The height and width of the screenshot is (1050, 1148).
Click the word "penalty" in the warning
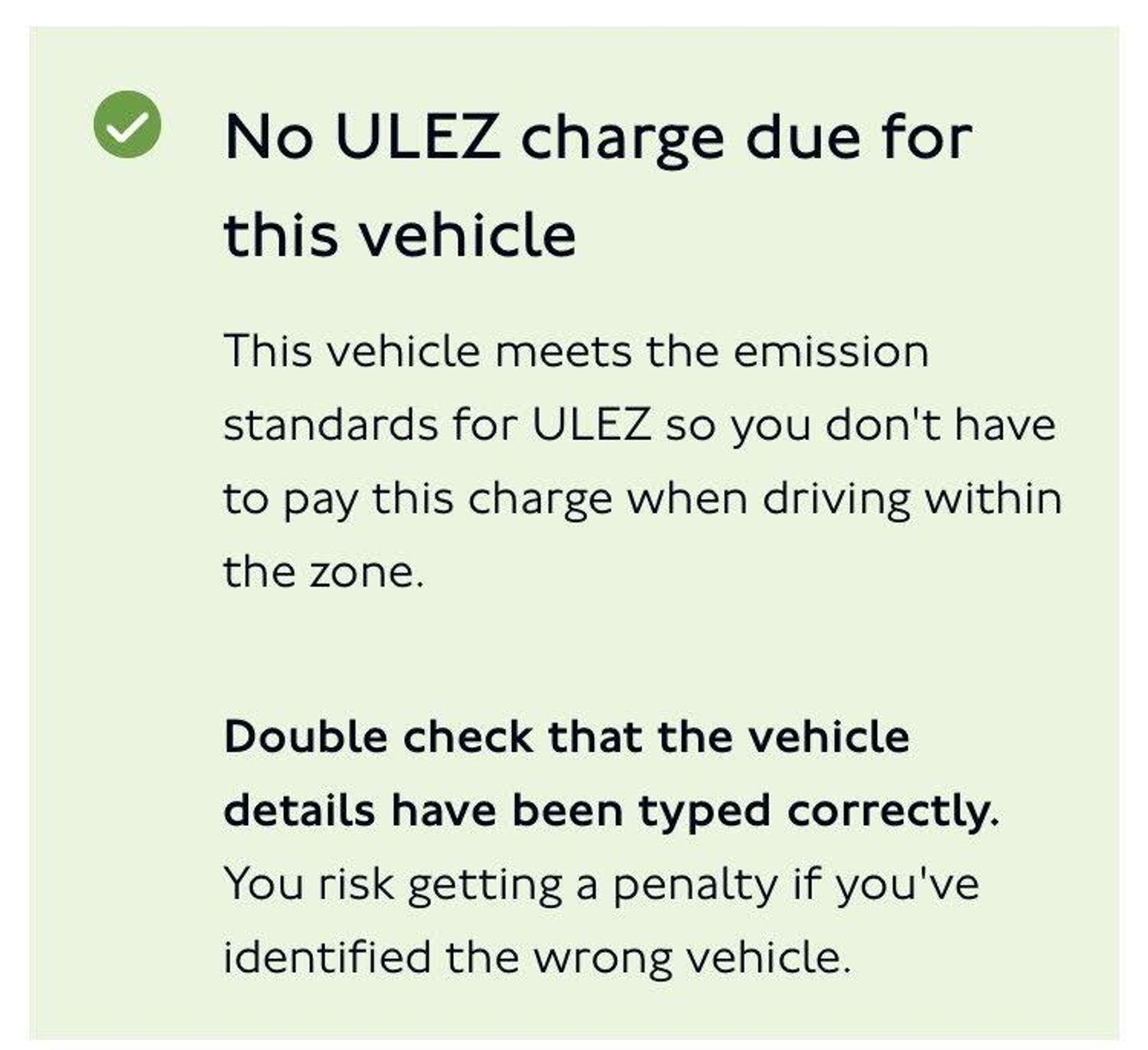tap(694, 884)
